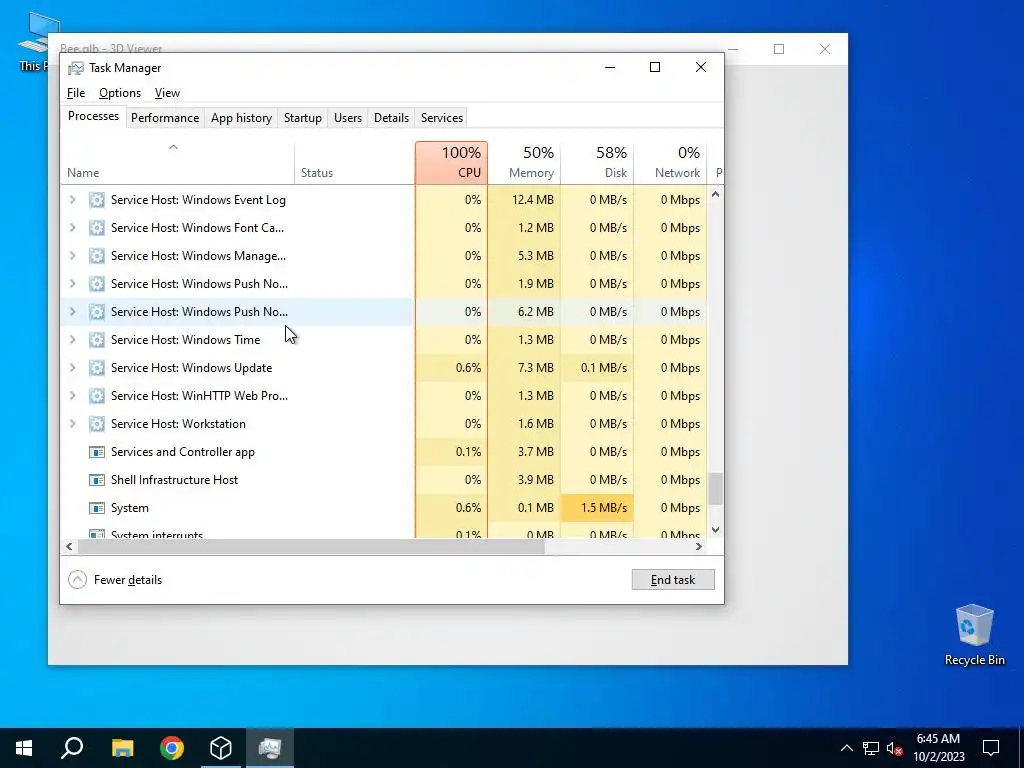Expand Service Host: Windows Update

click(x=72, y=368)
